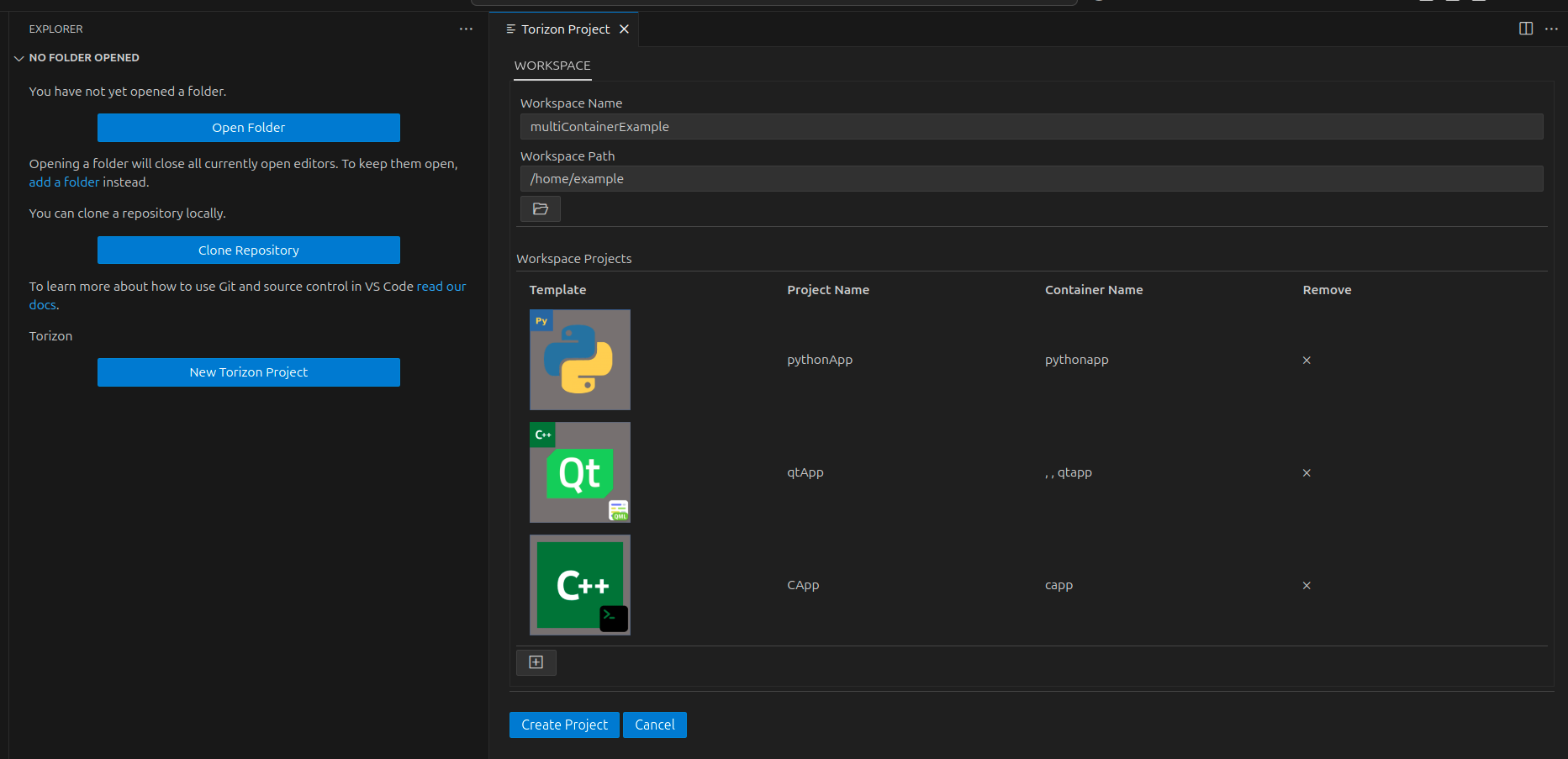Click the add project plus icon

tap(536, 662)
